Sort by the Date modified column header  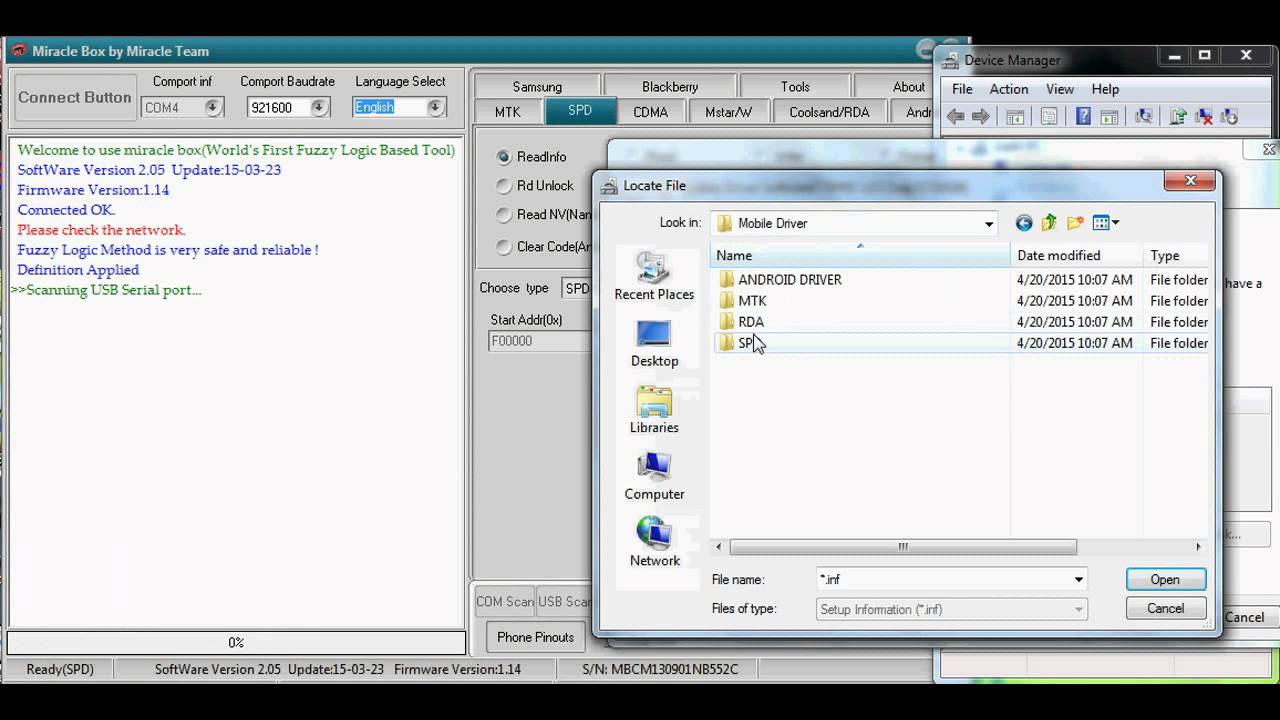[x=1076, y=256]
